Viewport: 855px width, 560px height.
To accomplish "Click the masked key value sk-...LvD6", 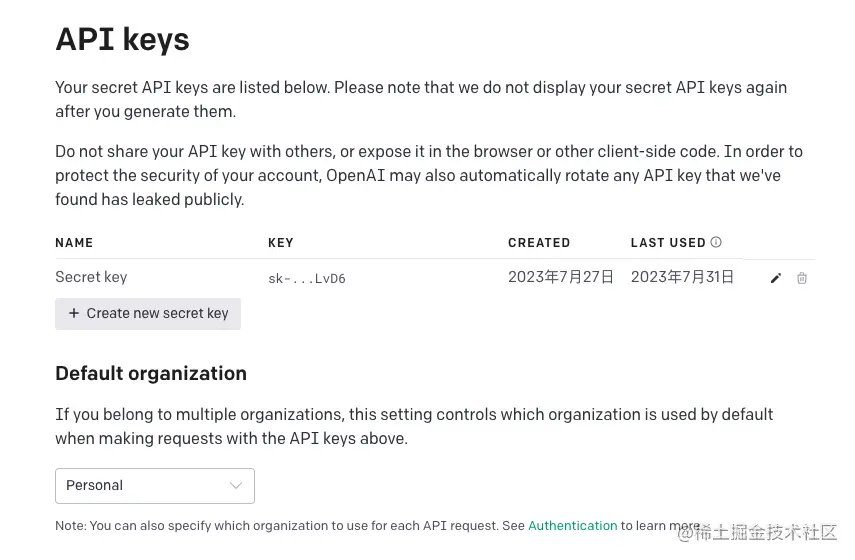I will [x=307, y=279].
